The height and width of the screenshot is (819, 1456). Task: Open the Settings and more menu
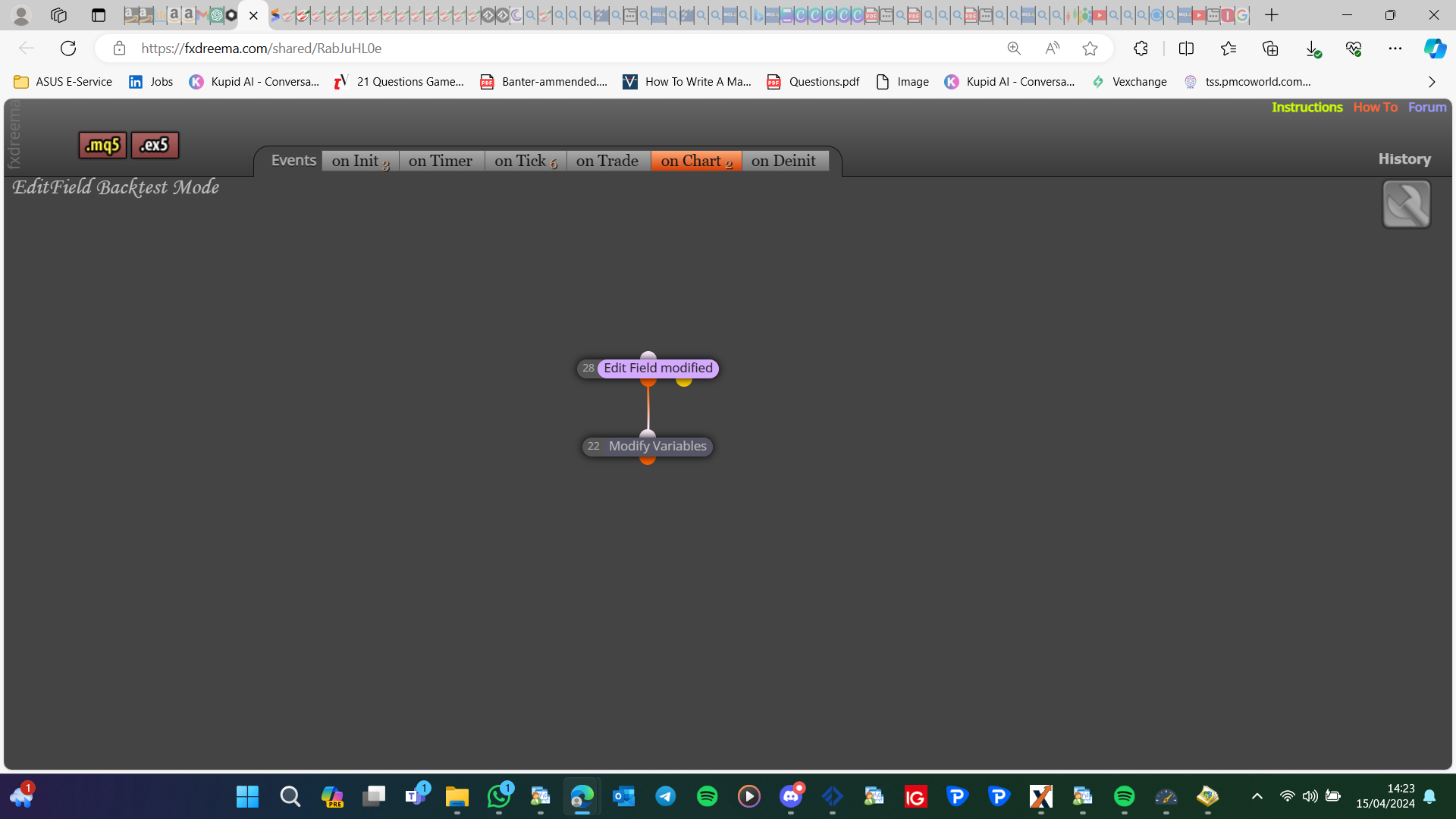pyautogui.click(x=1395, y=49)
